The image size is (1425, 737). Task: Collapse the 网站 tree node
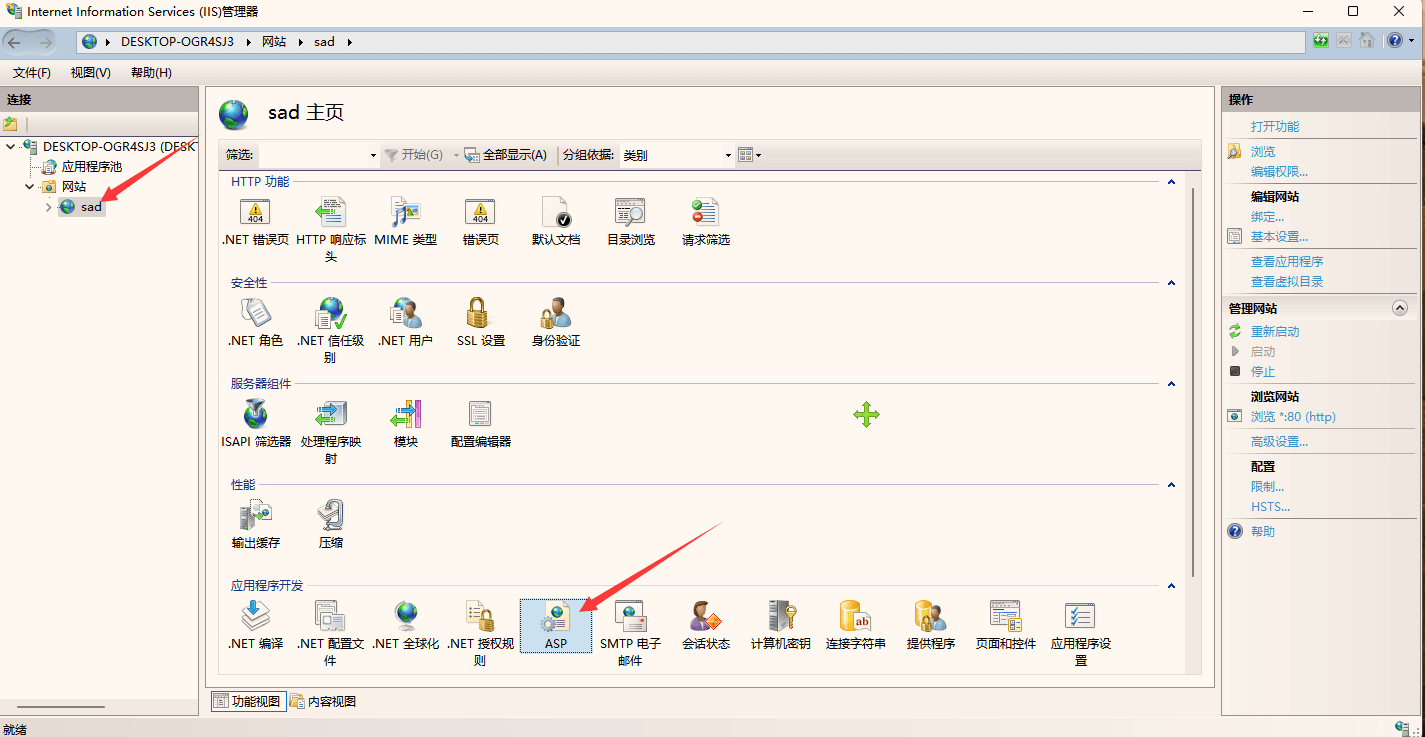click(30, 186)
